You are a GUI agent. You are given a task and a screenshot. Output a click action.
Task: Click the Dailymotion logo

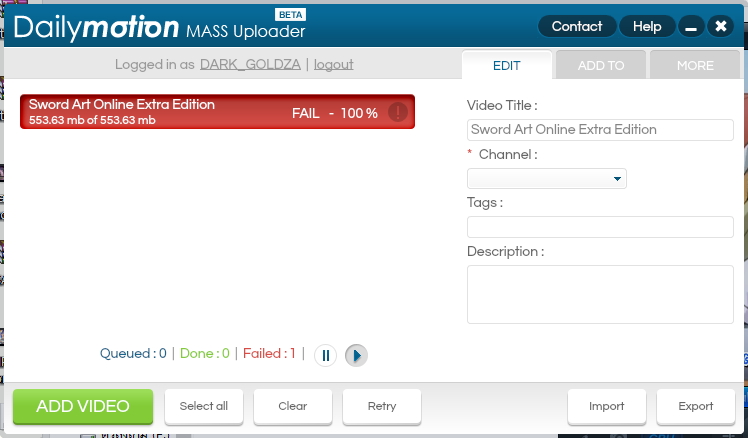click(x=96, y=27)
